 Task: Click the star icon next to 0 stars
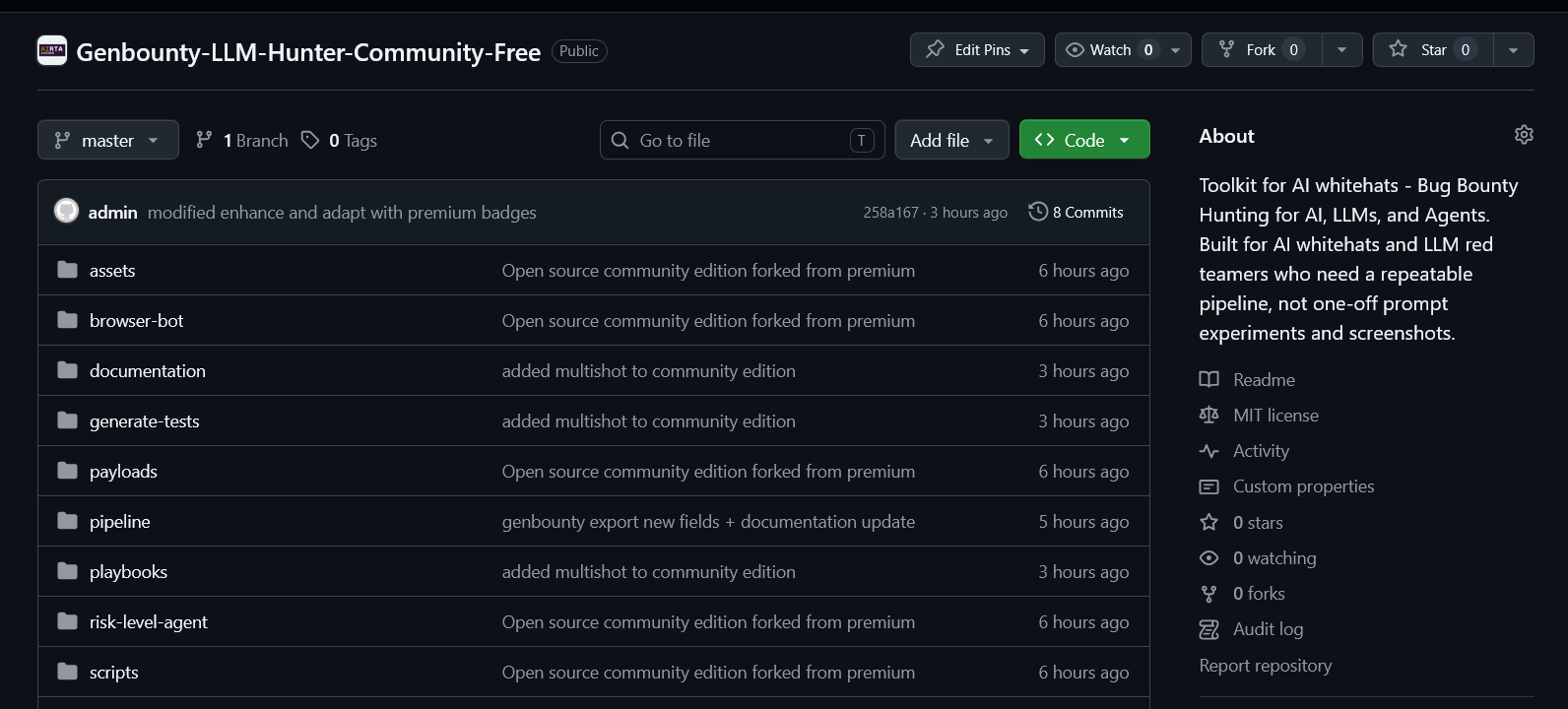point(1209,522)
